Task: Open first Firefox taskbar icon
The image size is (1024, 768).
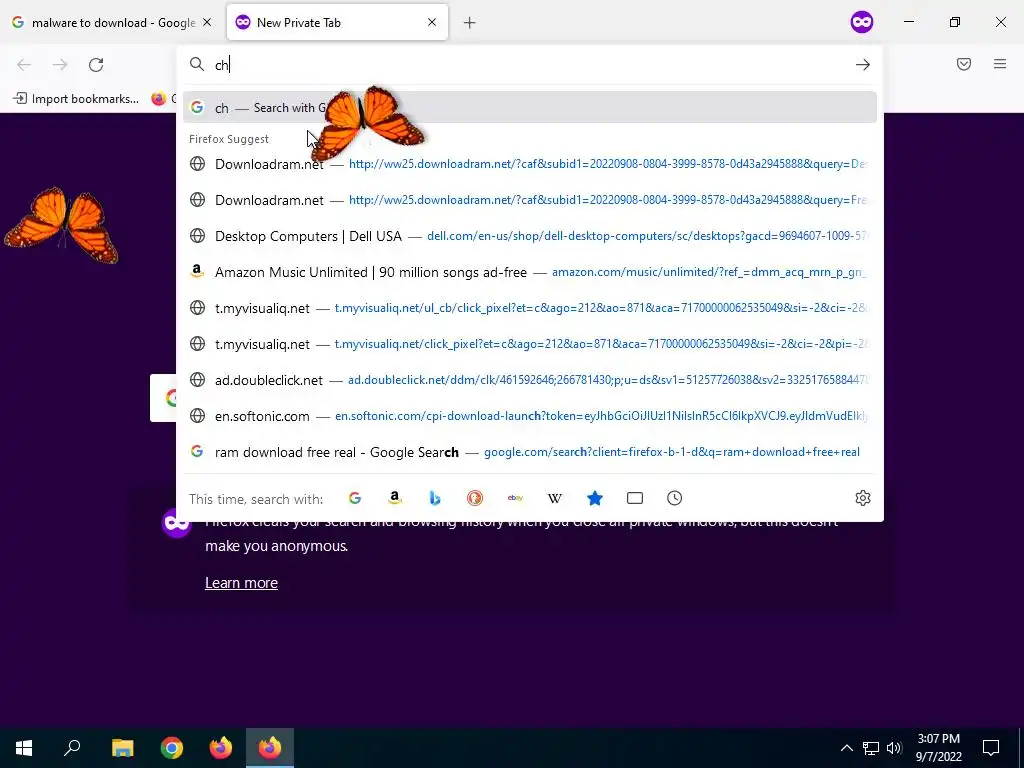Action: coord(221,747)
